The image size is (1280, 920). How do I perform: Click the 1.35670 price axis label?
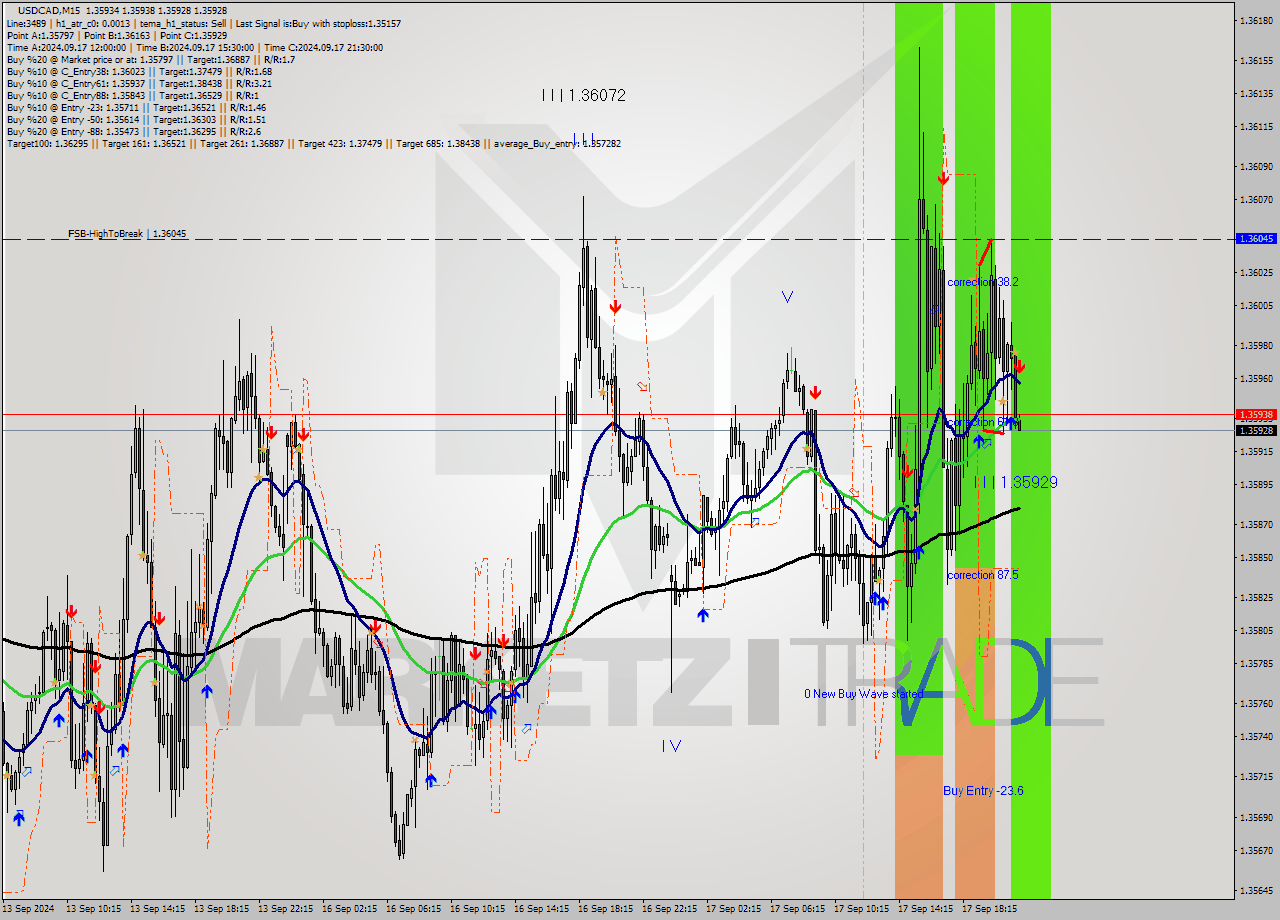[1256, 850]
